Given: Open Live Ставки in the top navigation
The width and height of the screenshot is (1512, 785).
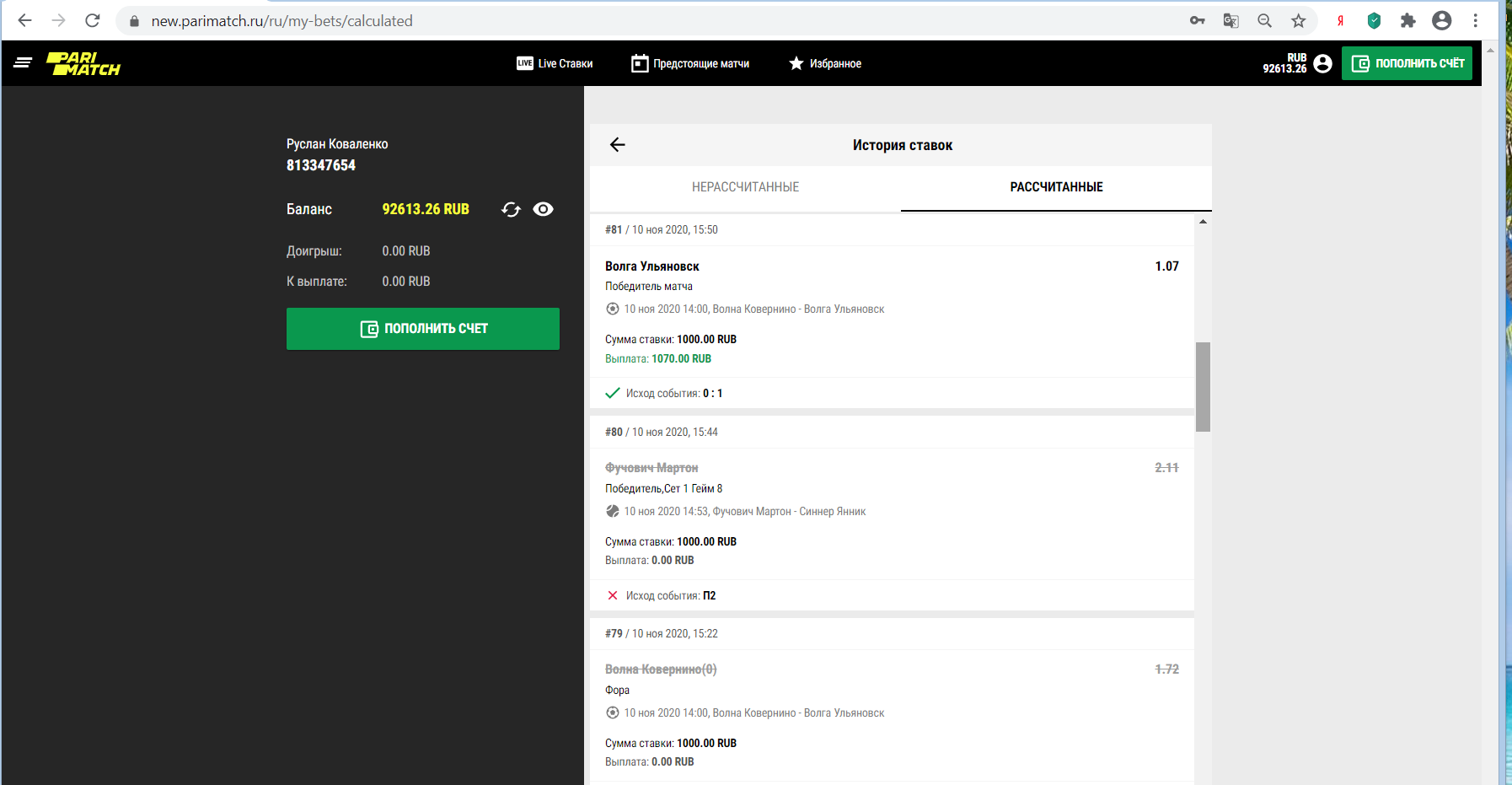Looking at the screenshot, I should [x=555, y=63].
